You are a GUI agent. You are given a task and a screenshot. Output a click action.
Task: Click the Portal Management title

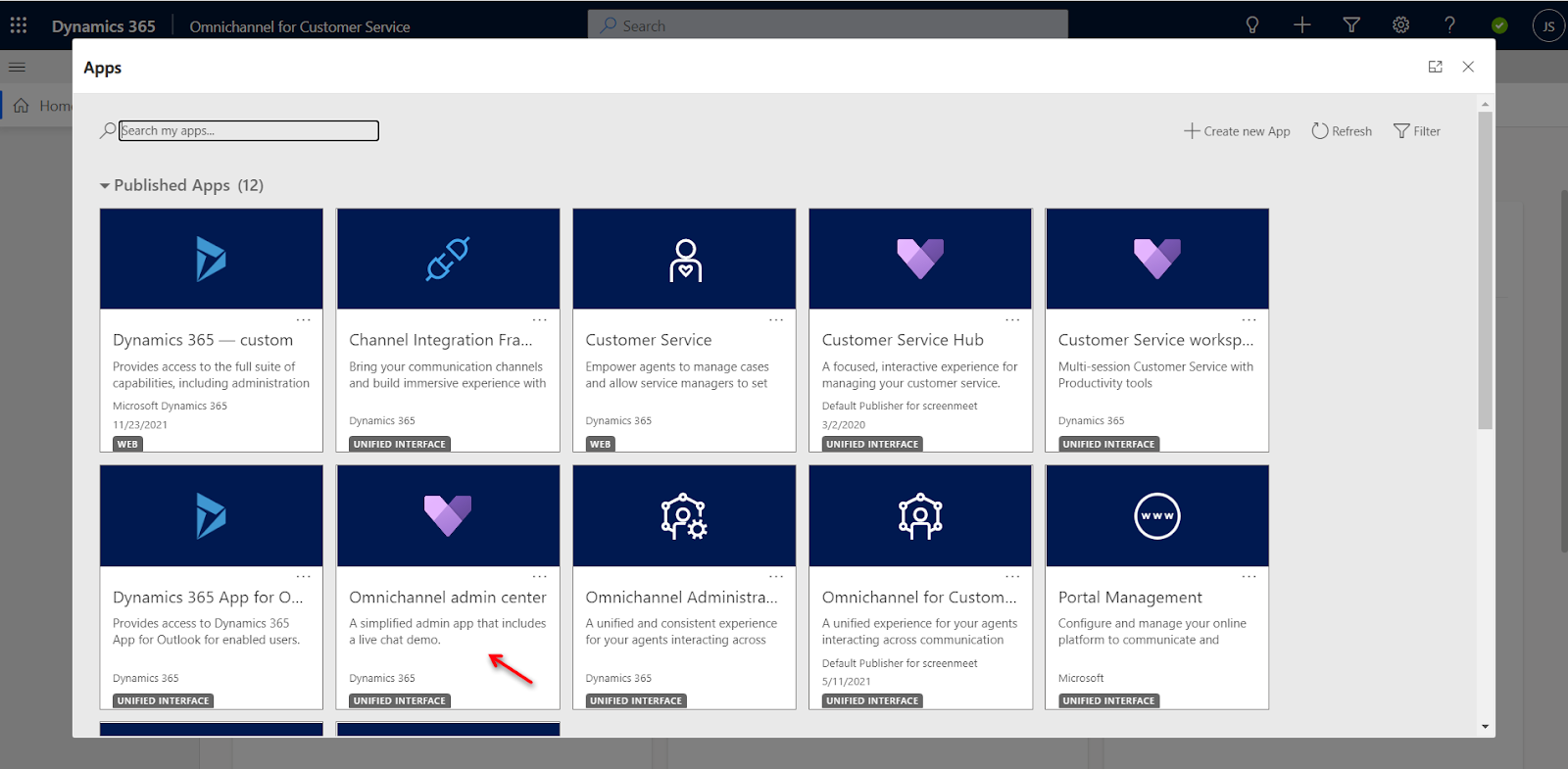pyautogui.click(x=1130, y=598)
